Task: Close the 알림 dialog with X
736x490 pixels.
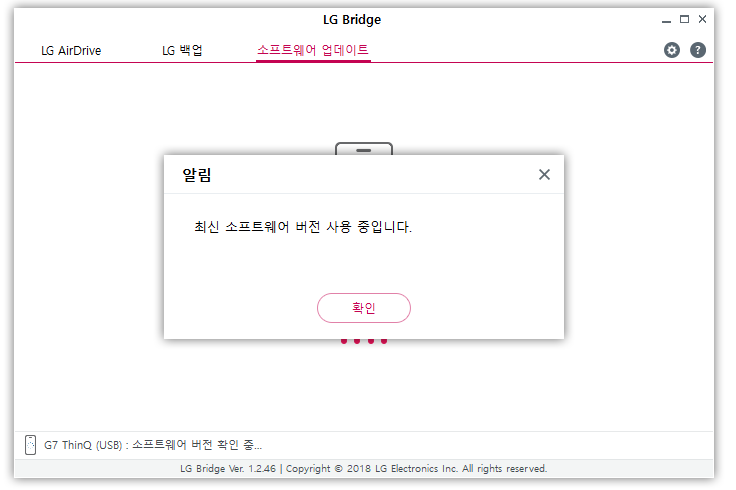Action: tap(544, 175)
